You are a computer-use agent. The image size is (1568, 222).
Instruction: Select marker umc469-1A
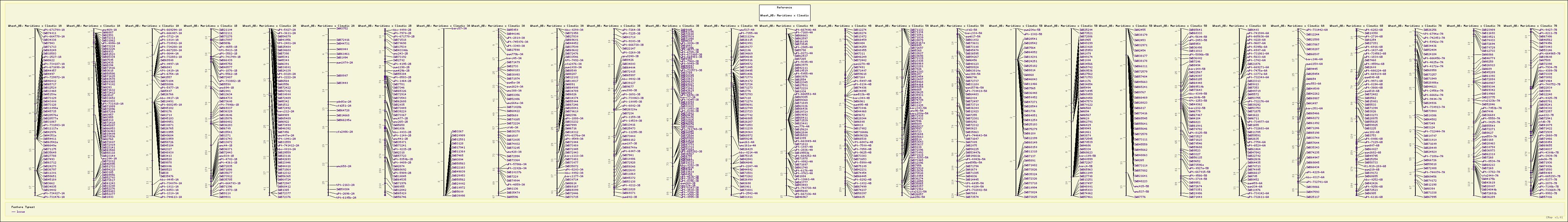pos(110,29)
